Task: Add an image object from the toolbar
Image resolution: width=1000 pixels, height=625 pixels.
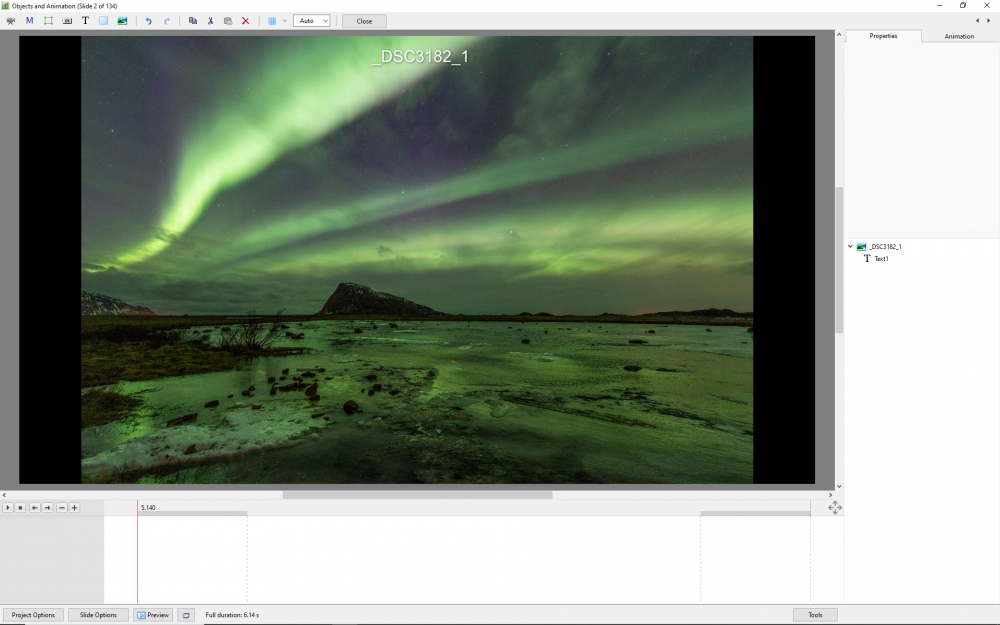Action: coord(122,21)
